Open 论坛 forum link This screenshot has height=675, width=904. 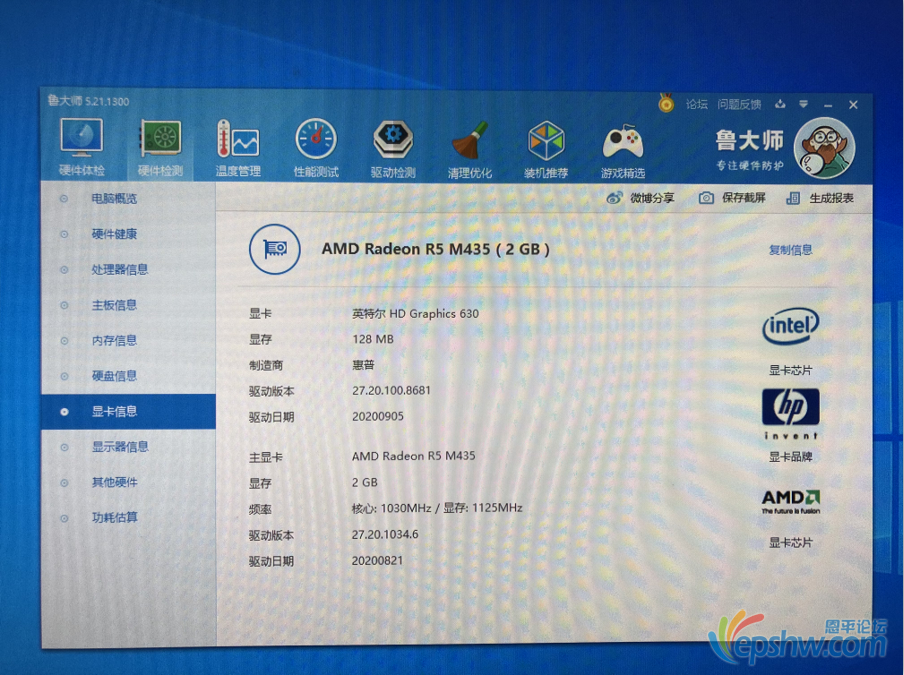click(696, 104)
